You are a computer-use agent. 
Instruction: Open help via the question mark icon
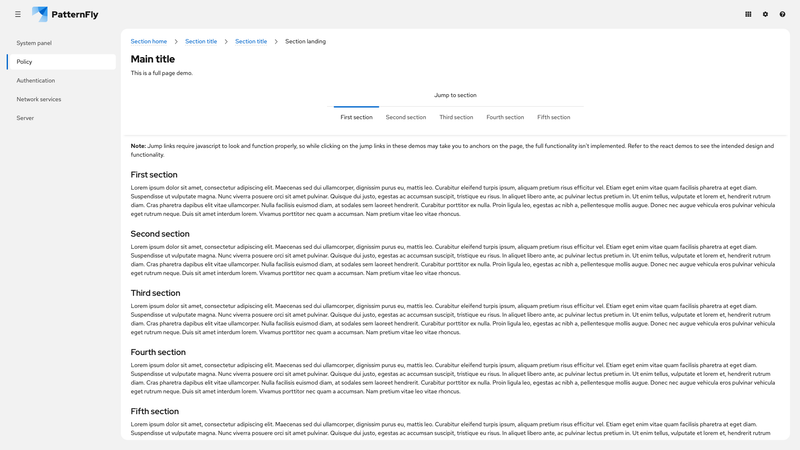782,14
